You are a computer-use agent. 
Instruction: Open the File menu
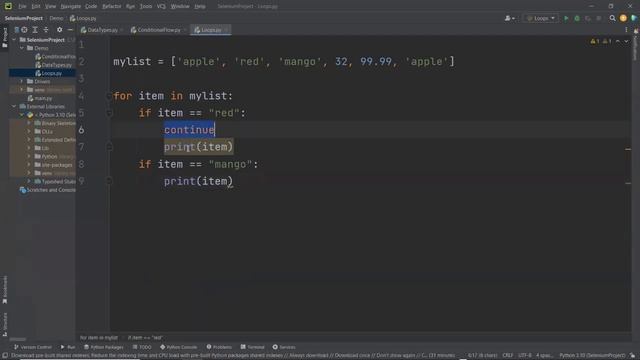click(22, 6)
